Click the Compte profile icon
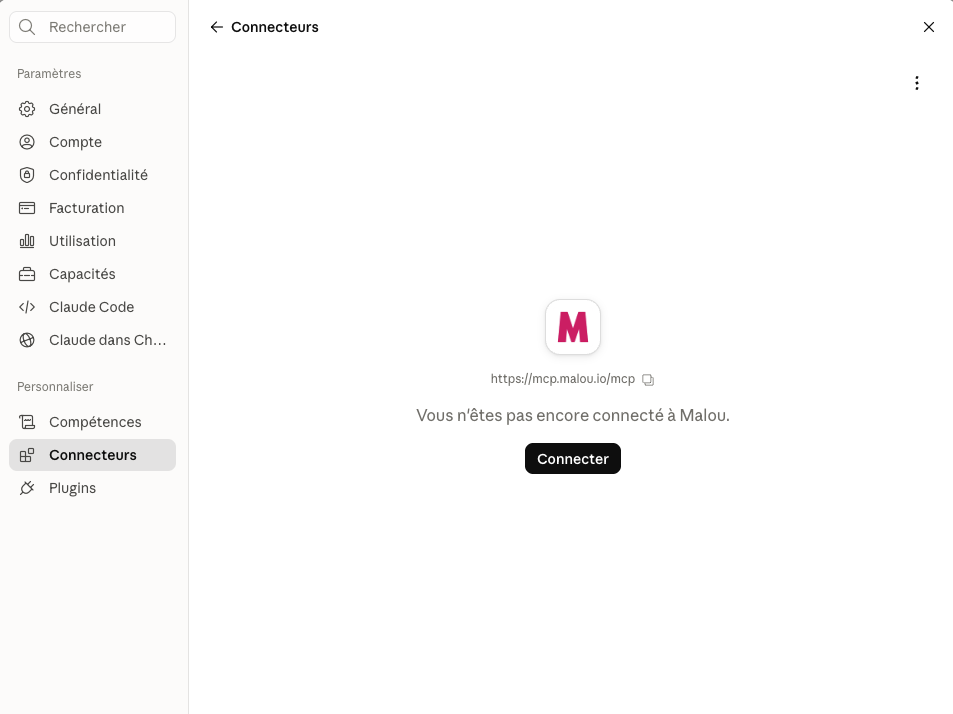Viewport: 953px width, 714px height. 27,142
